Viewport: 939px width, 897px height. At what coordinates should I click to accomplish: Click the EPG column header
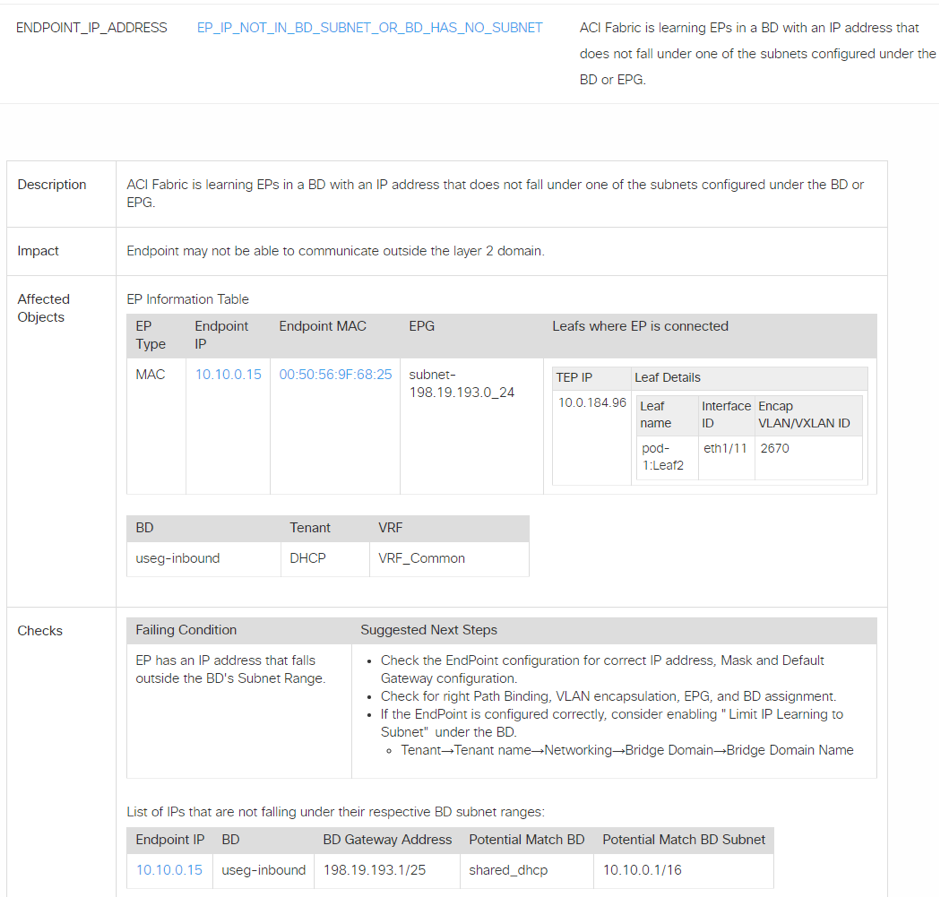422,326
